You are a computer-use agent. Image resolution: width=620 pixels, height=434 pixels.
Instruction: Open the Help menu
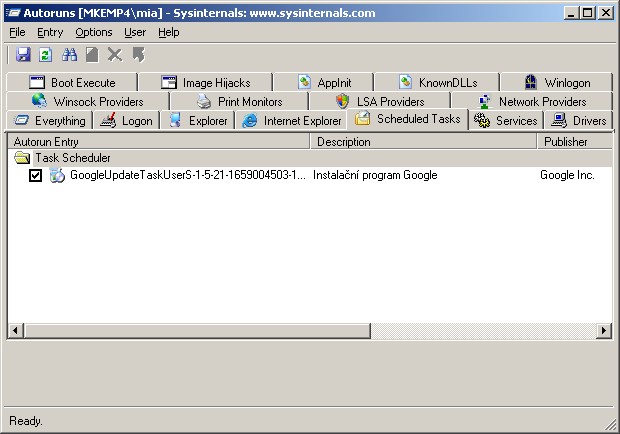(x=169, y=32)
